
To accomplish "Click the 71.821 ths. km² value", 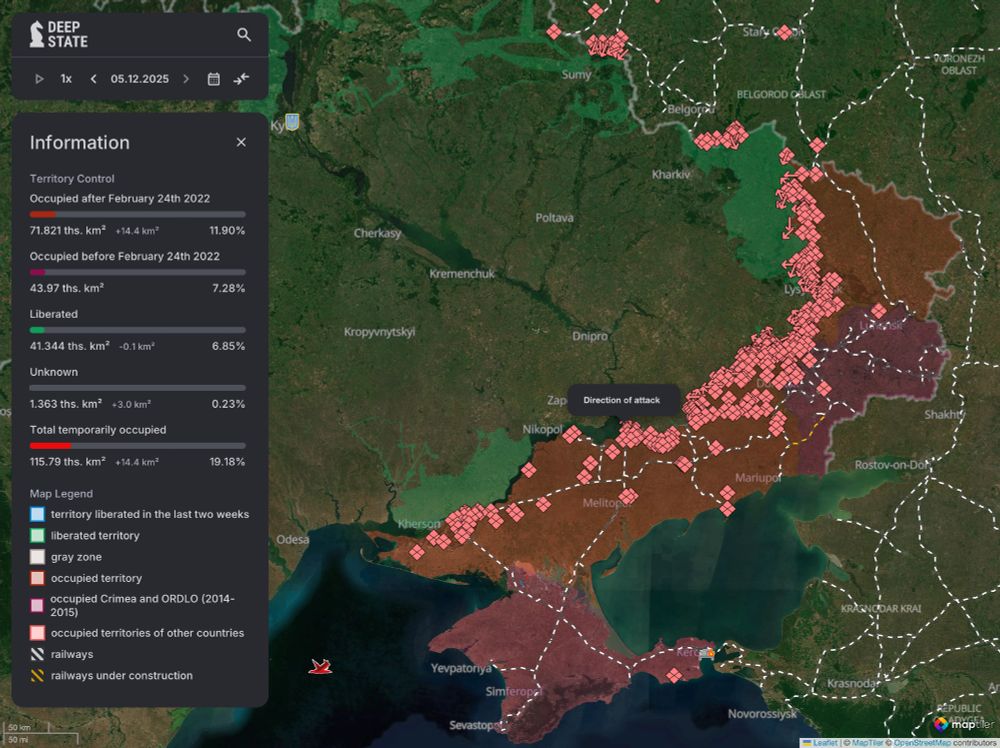I will [68, 230].
